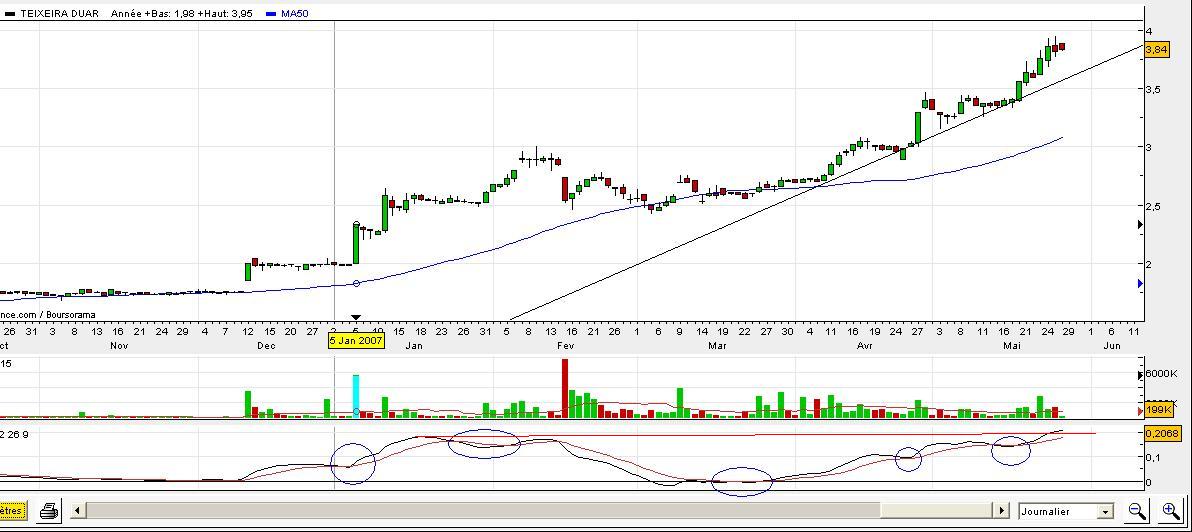
Task: Click the Avr month label on axis
Action: (864, 346)
